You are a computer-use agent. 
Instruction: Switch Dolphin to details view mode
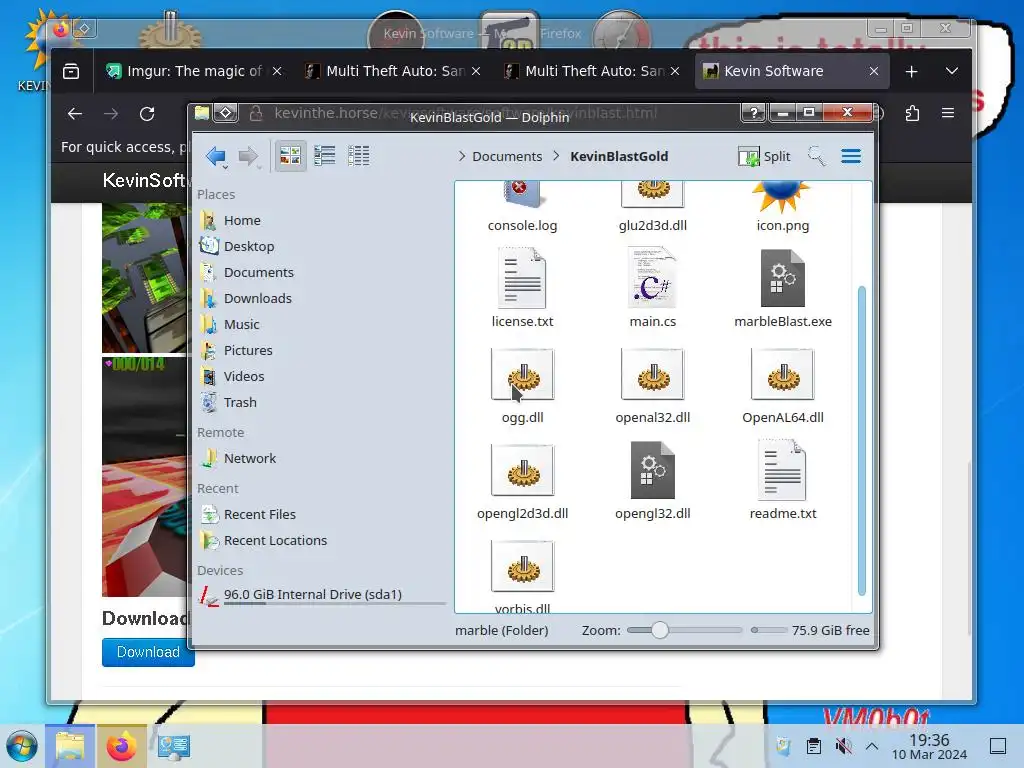coord(359,156)
